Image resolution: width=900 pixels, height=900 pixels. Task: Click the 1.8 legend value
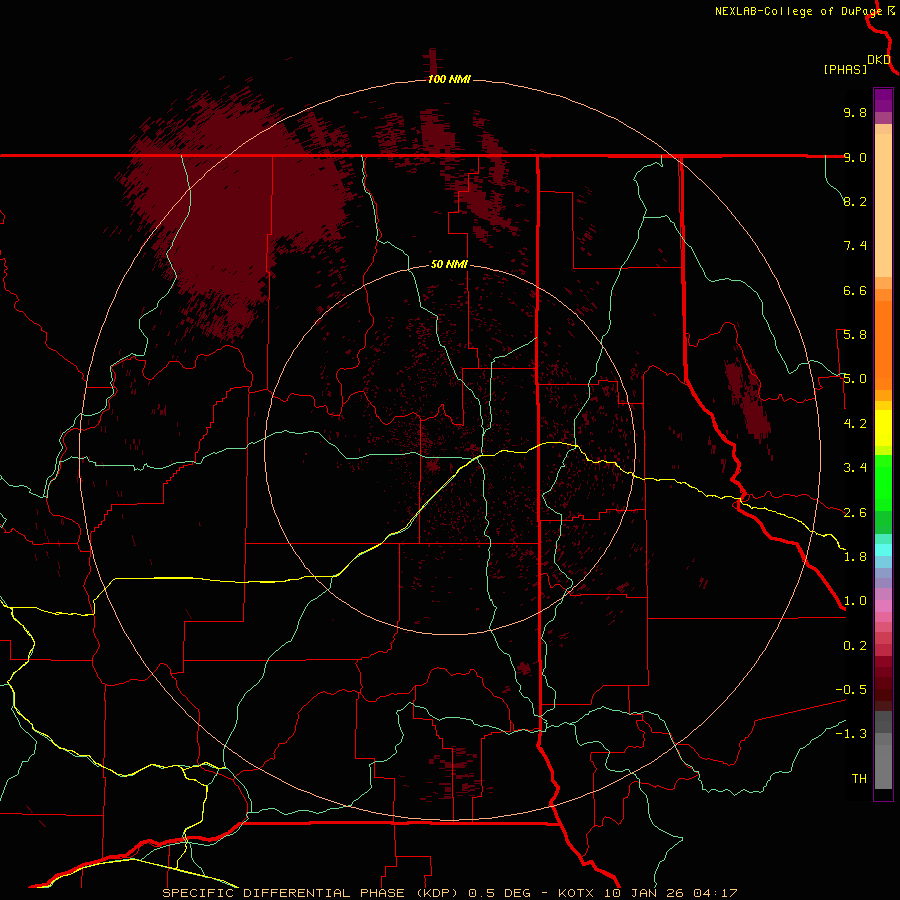tap(855, 557)
